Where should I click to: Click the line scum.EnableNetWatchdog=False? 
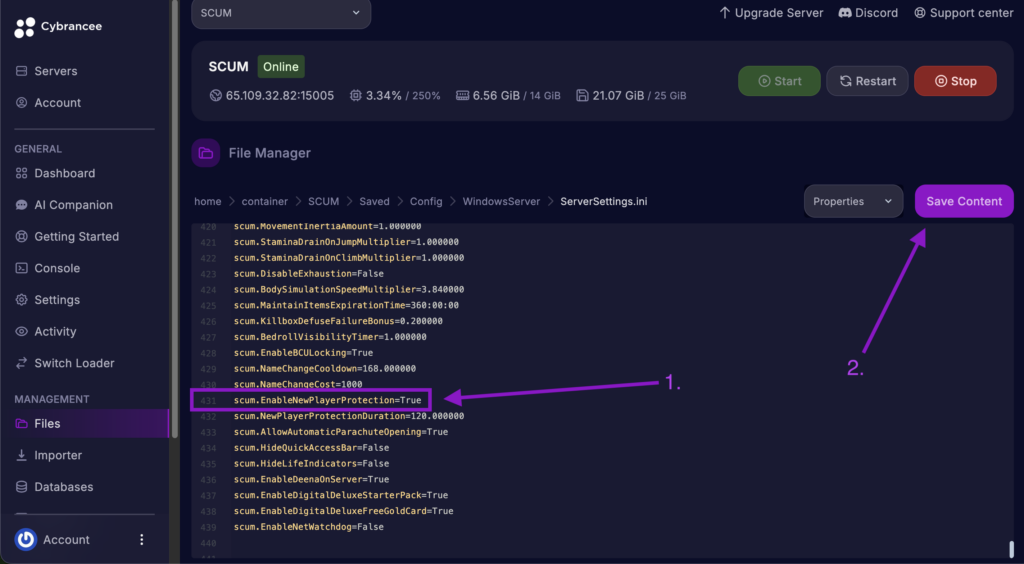pos(308,527)
